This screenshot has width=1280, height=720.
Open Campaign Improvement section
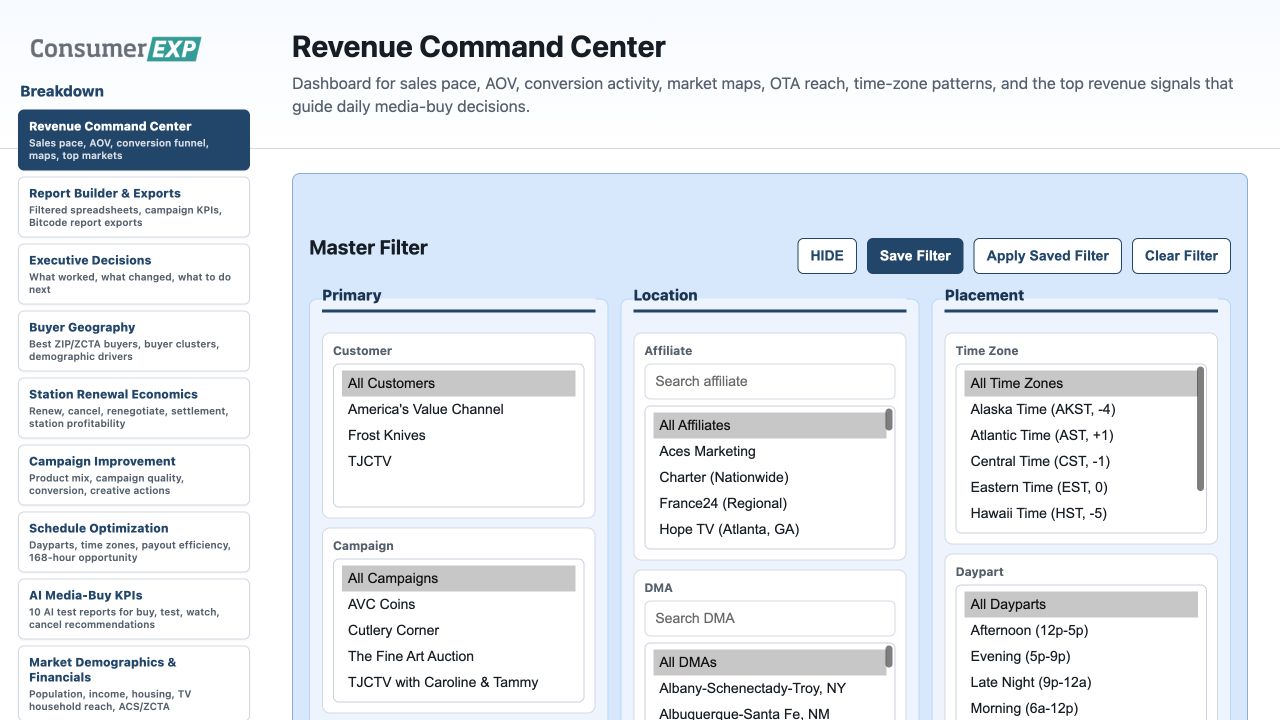134,475
